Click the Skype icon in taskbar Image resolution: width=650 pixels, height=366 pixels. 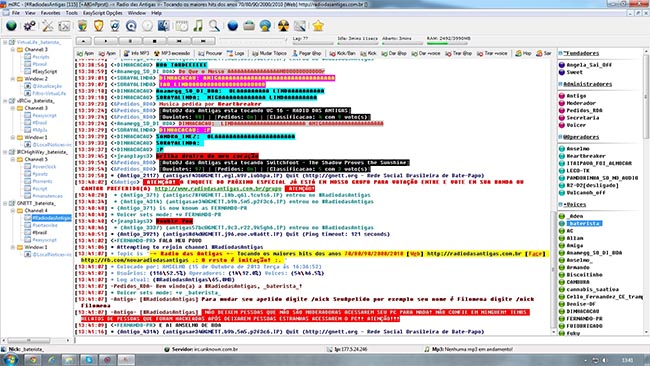pyautogui.click(x=88, y=359)
